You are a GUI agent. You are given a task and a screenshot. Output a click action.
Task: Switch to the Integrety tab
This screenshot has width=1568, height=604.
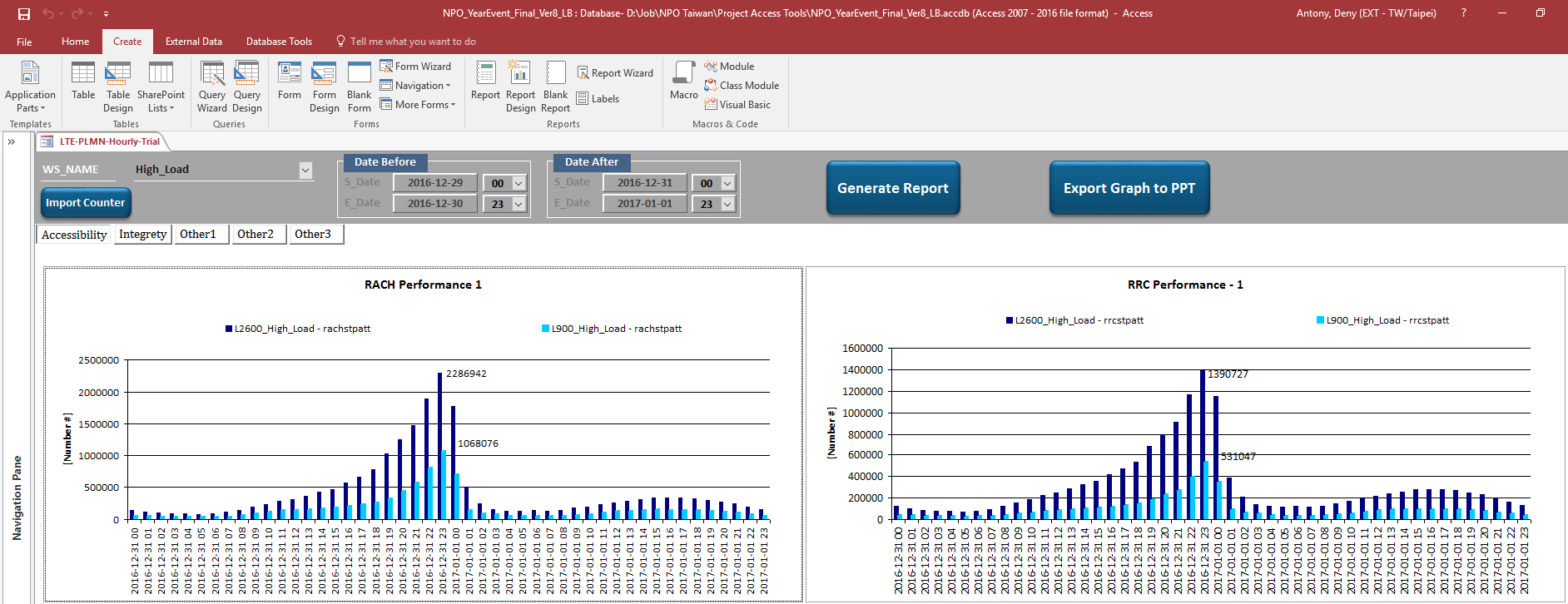coord(143,235)
